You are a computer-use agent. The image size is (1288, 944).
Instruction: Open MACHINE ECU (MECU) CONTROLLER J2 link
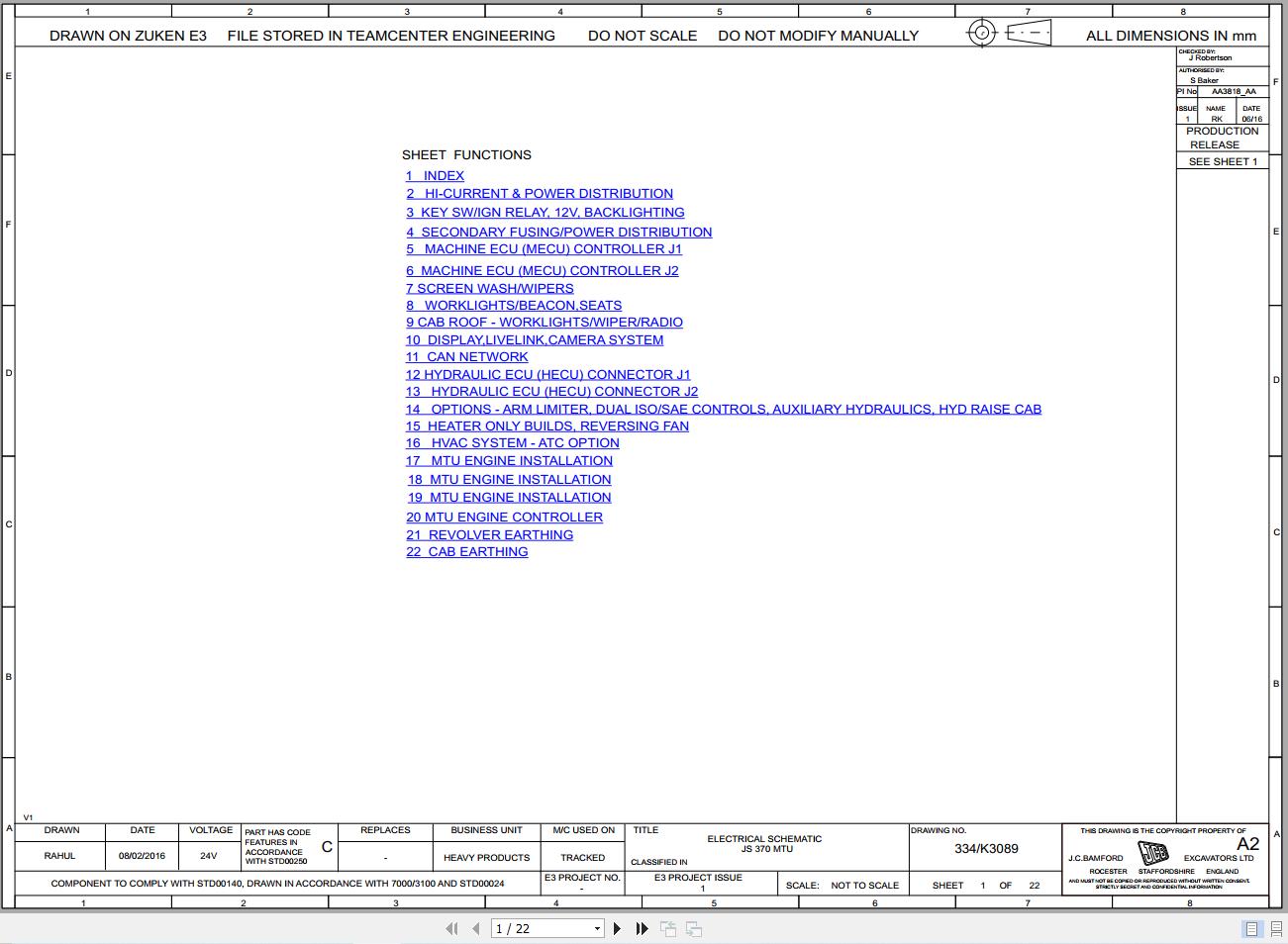(x=542, y=270)
